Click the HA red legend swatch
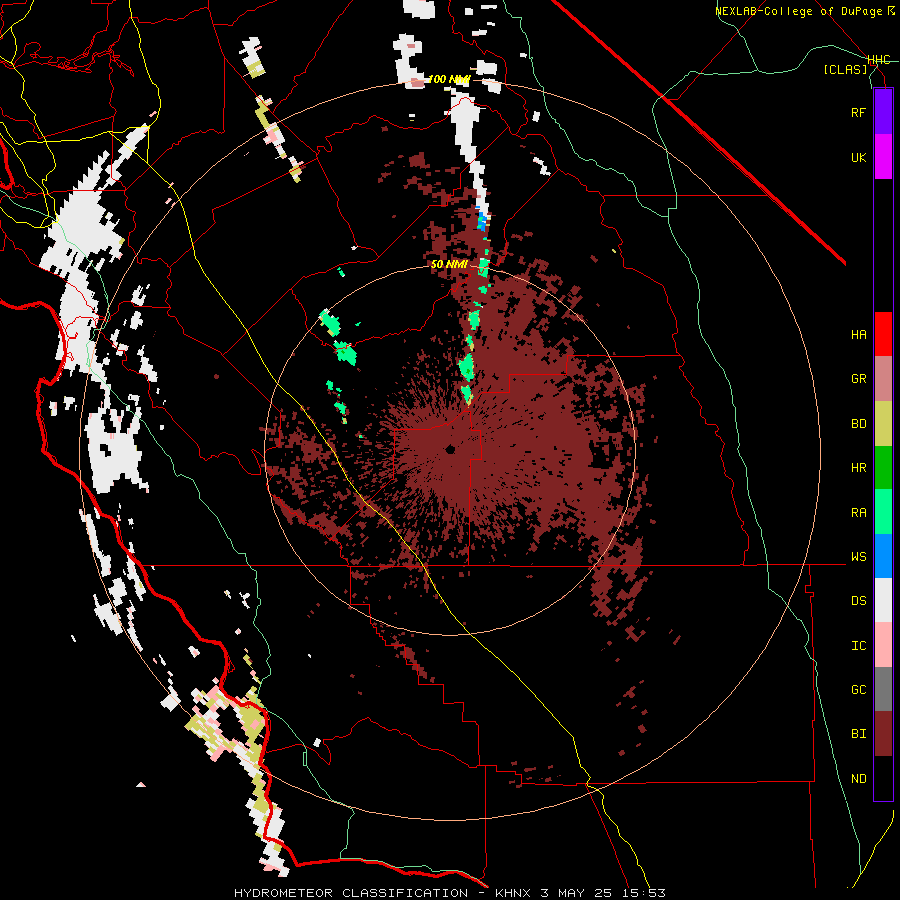This screenshot has width=900, height=900. (883, 334)
